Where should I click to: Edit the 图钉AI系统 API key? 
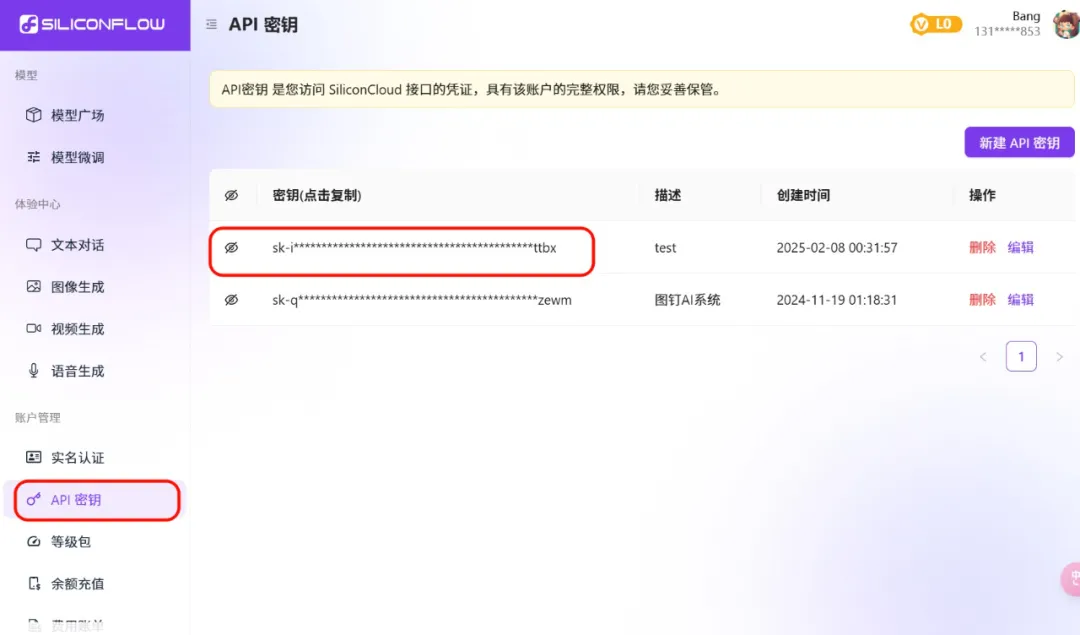click(x=1020, y=300)
